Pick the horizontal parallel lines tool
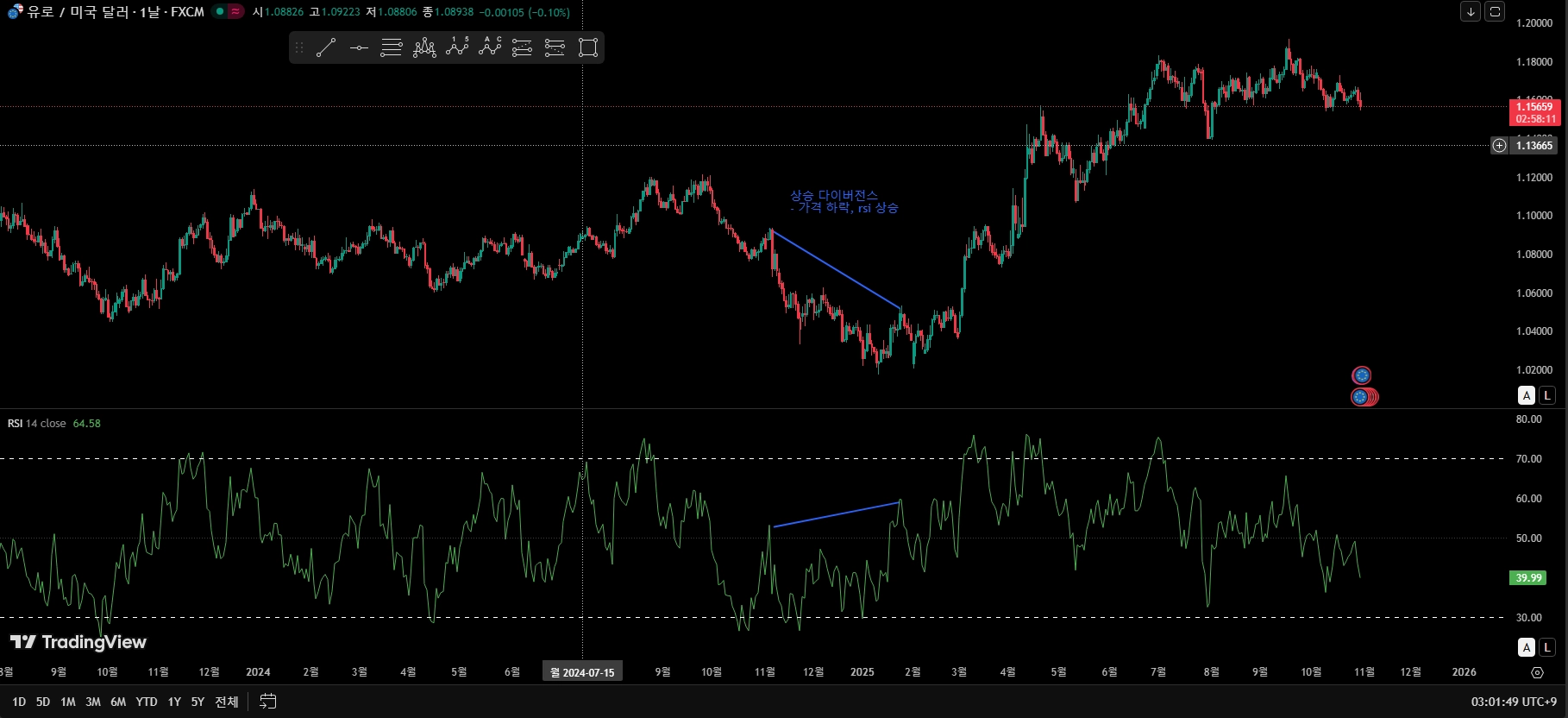The height and width of the screenshot is (718, 1568). (x=392, y=48)
